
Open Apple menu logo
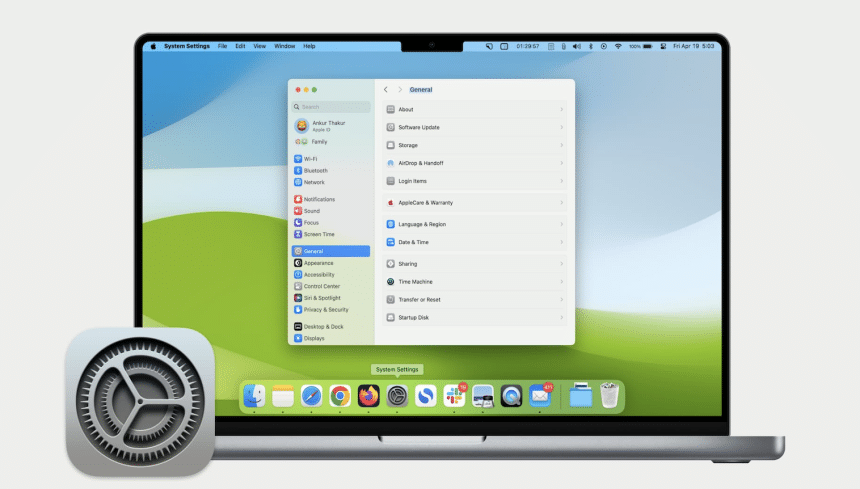tap(153, 47)
